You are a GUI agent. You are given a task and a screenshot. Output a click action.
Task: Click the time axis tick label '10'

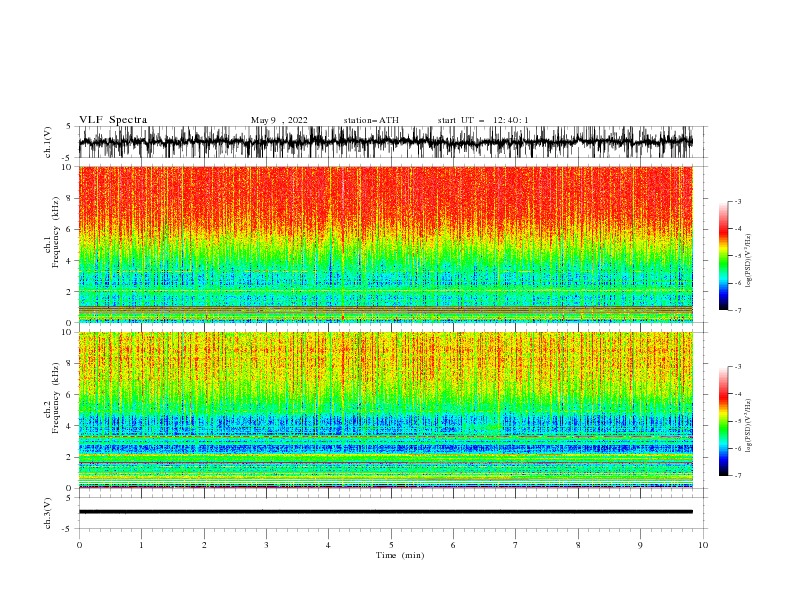pos(703,545)
